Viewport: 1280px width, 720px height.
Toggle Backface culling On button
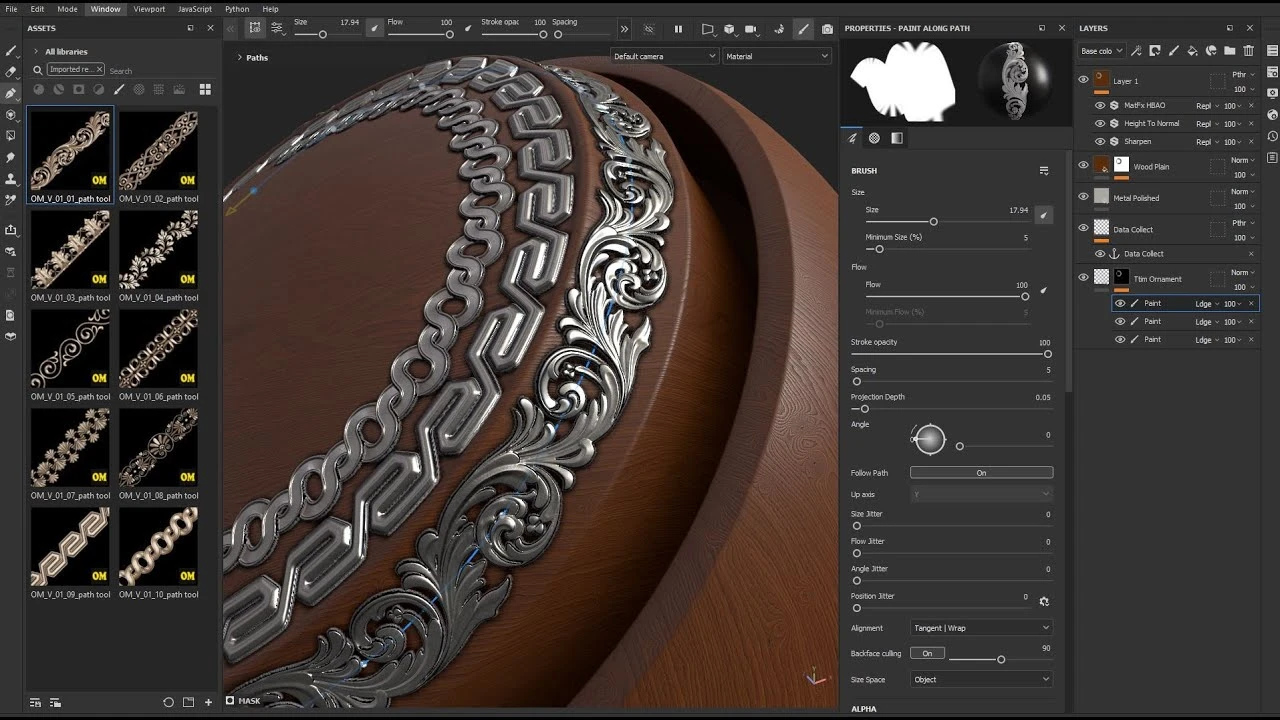(927, 653)
